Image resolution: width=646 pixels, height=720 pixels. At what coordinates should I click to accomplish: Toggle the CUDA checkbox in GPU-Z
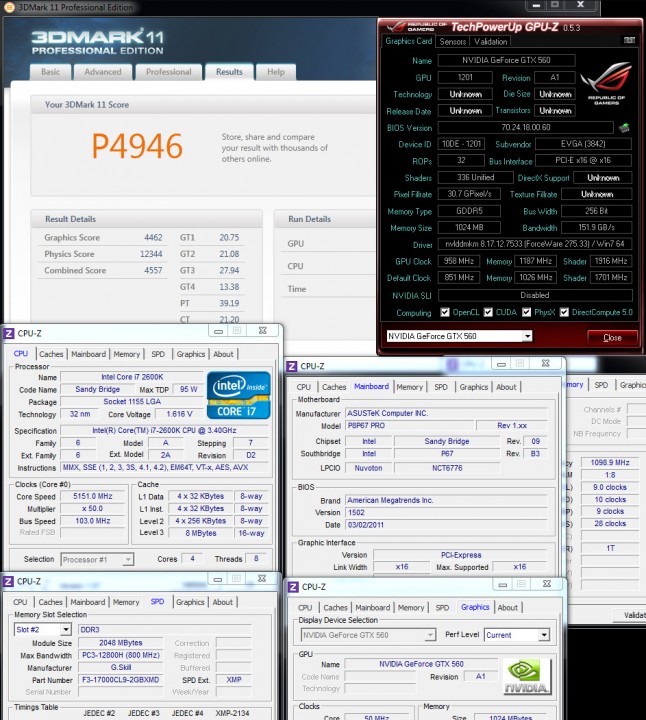pos(488,312)
